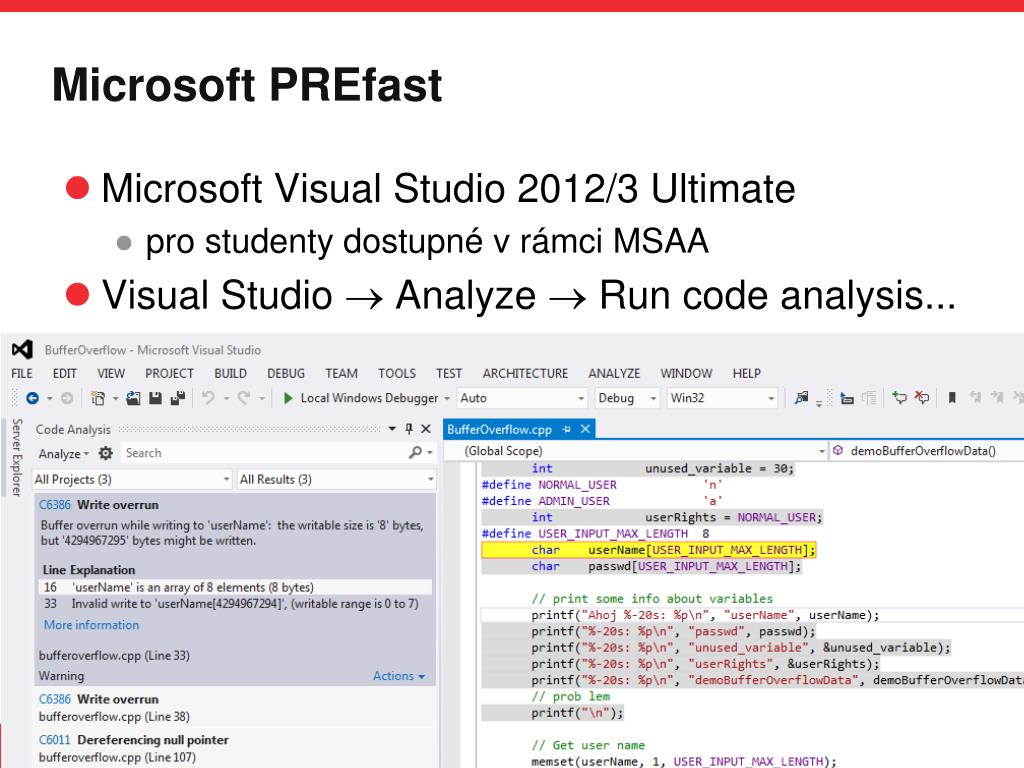This screenshot has height=768, width=1024.
Task: Click the C6011 Dereferencing null pointer warning
Action: [x=234, y=748]
